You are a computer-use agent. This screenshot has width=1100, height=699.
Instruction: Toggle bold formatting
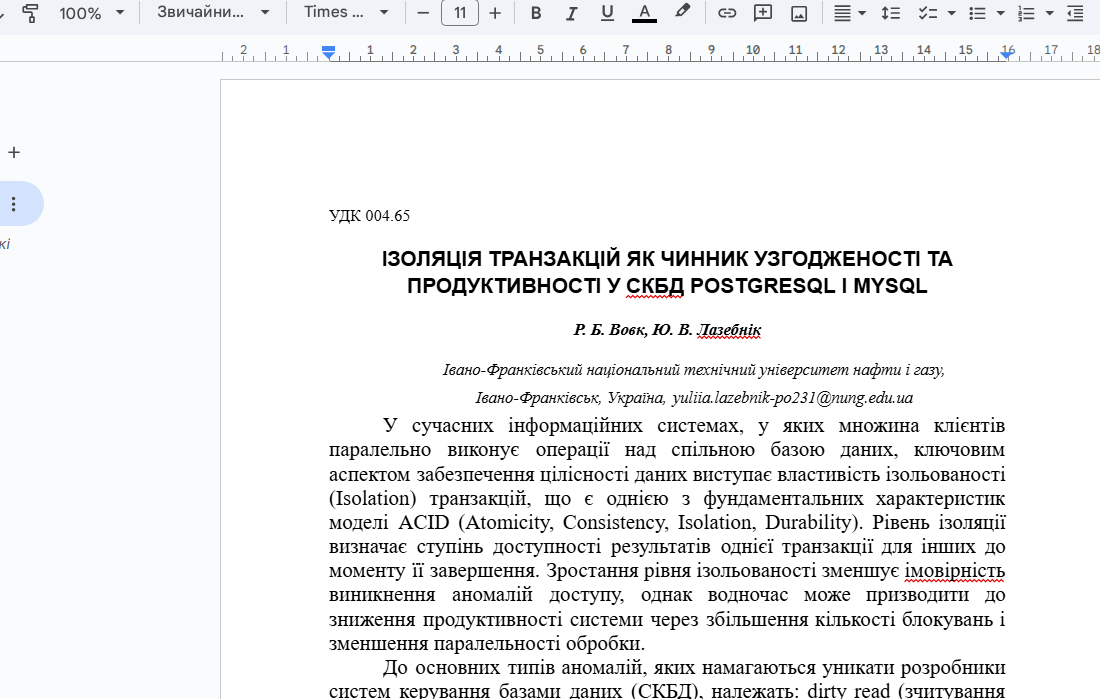click(536, 13)
